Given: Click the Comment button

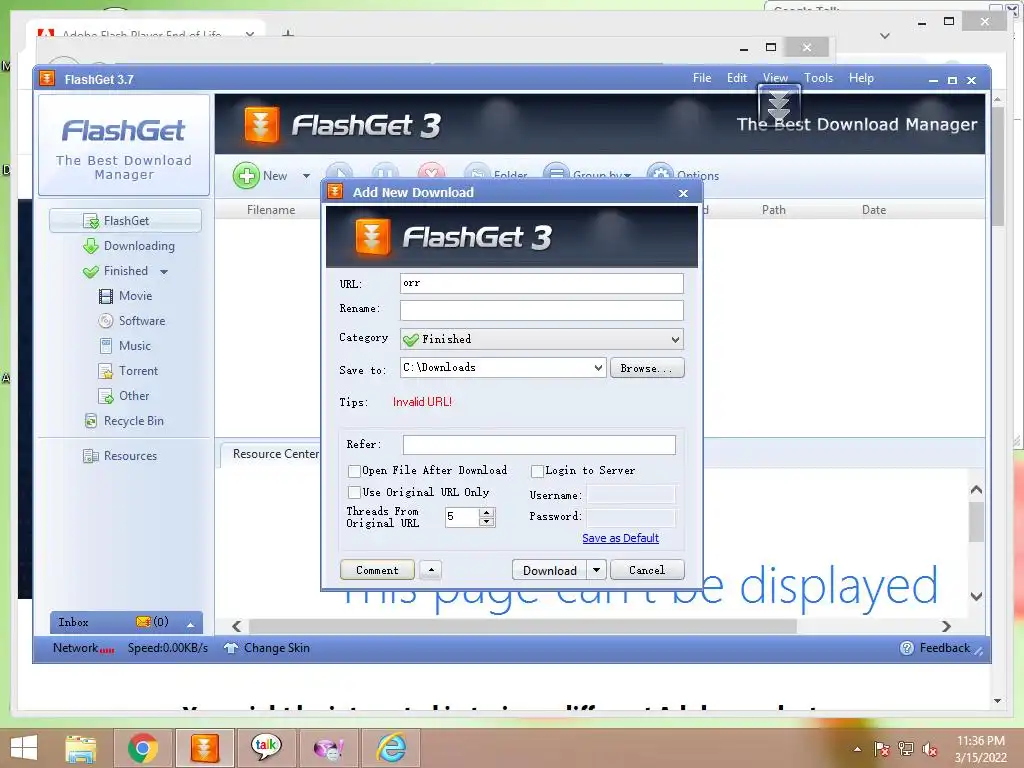Looking at the screenshot, I should (377, 570).
